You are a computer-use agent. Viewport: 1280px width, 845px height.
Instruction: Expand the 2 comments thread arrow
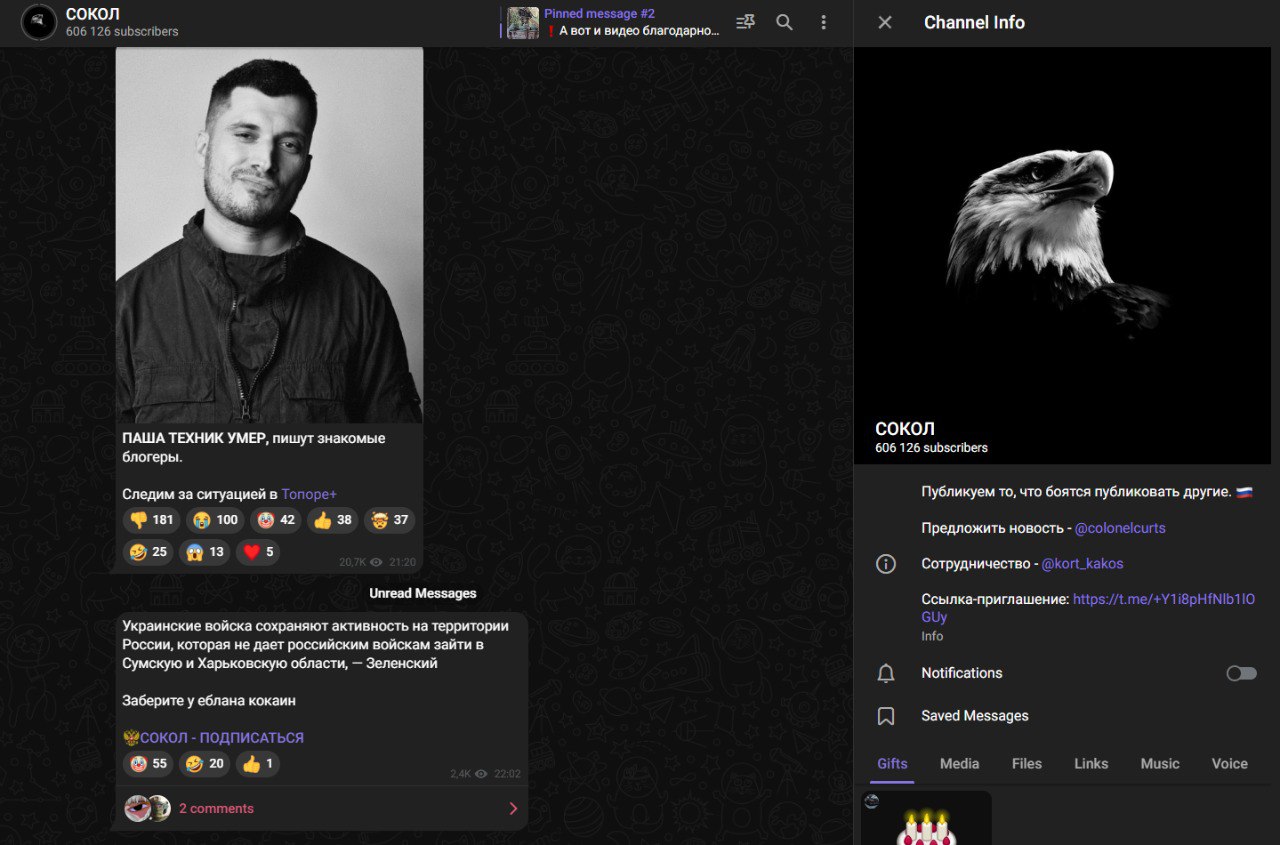point(513,809)
